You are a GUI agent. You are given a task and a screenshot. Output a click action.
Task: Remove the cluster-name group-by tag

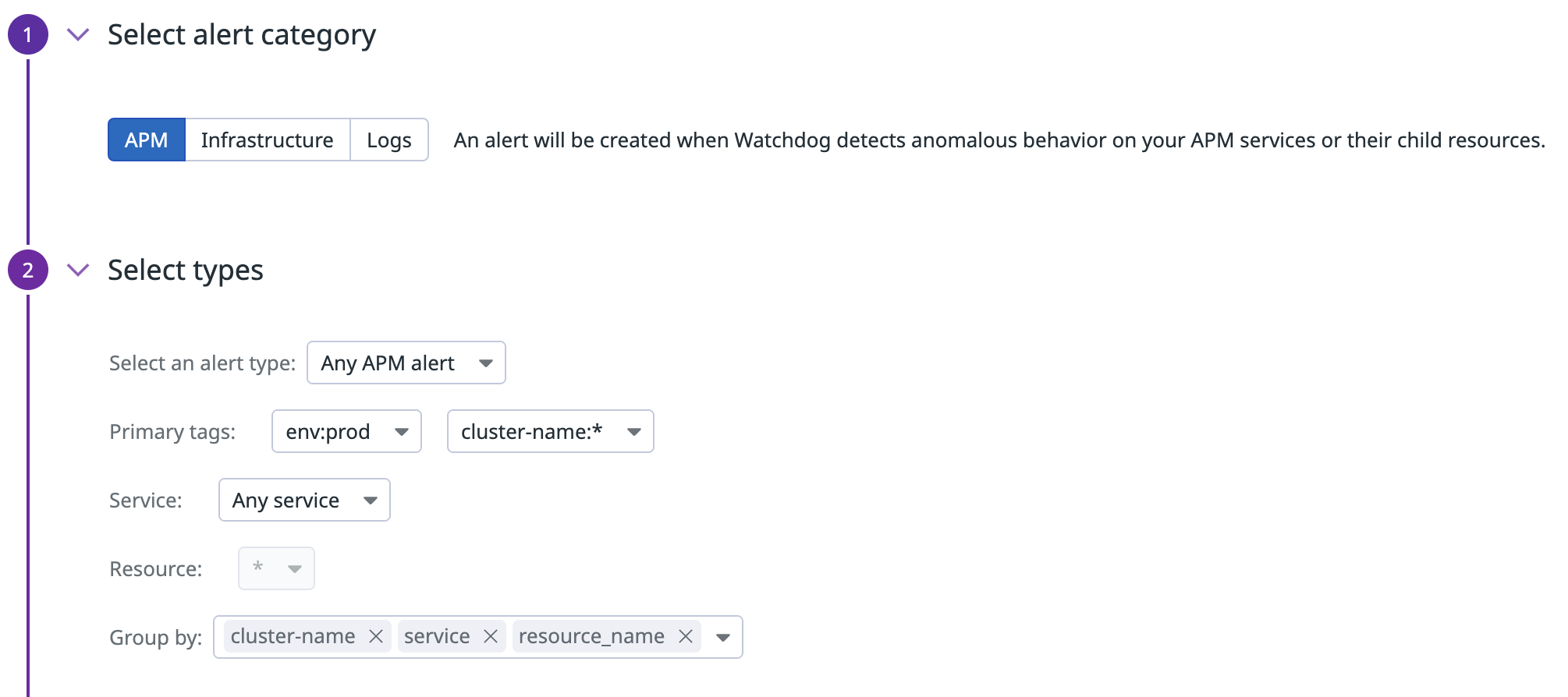coord(377,636)
